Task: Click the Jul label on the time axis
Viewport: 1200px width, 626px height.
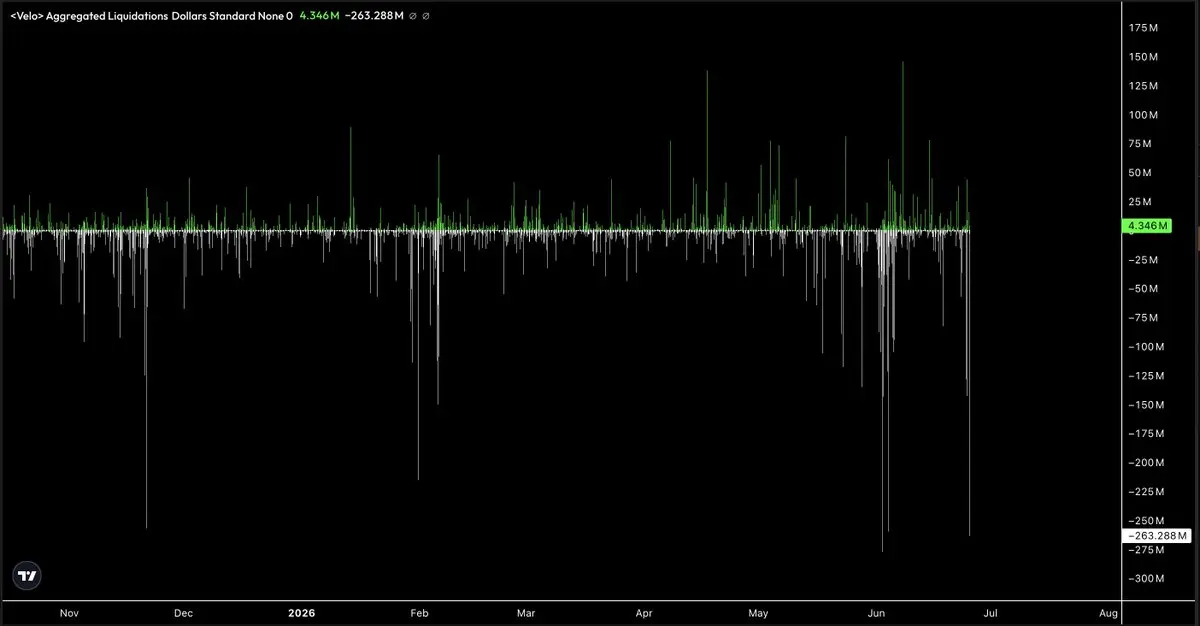Action: pyautogui.click(x=991, y=612)
